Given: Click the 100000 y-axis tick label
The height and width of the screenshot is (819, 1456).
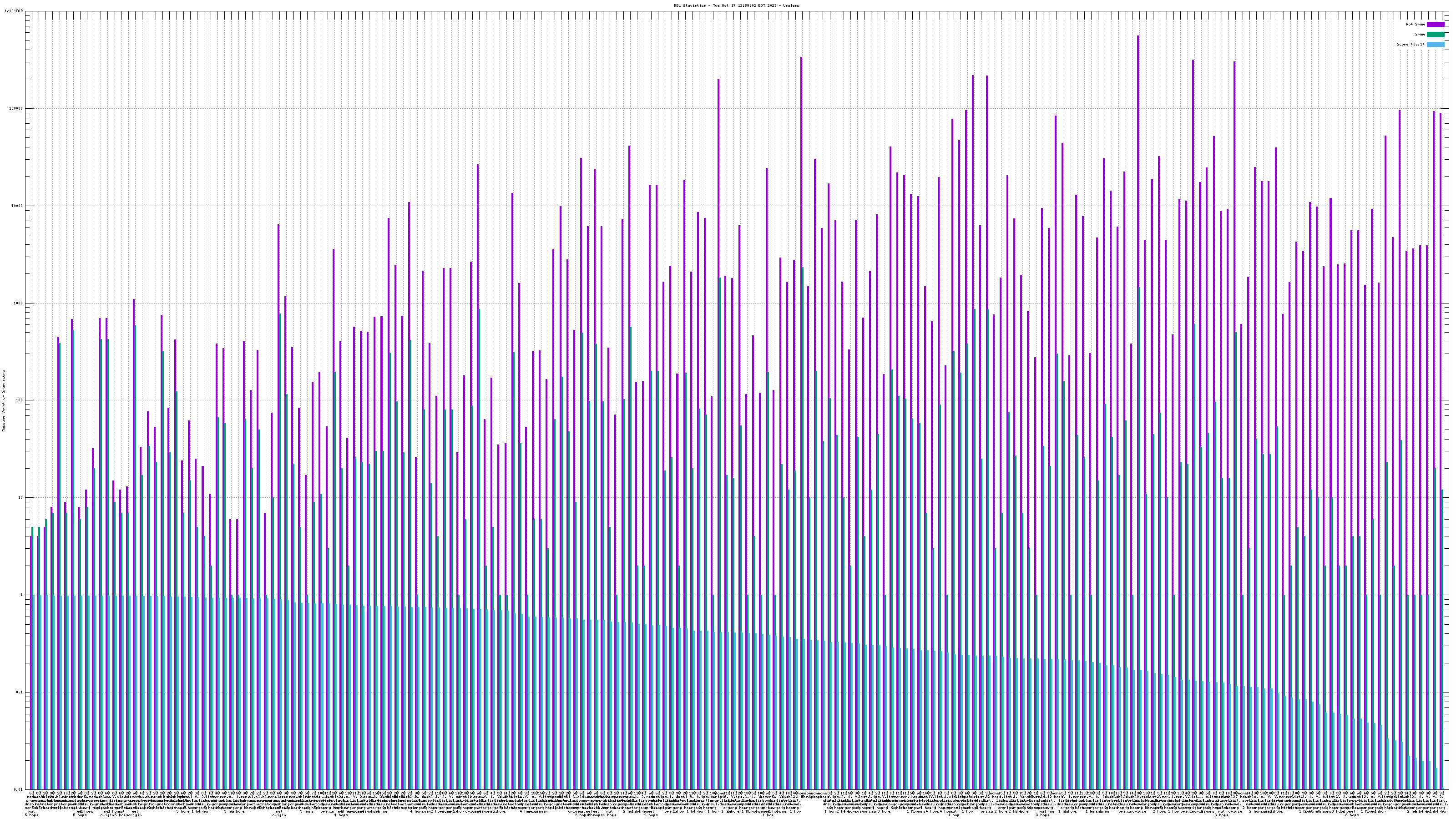Looking at the screenshot, I should tap(15, 109).
